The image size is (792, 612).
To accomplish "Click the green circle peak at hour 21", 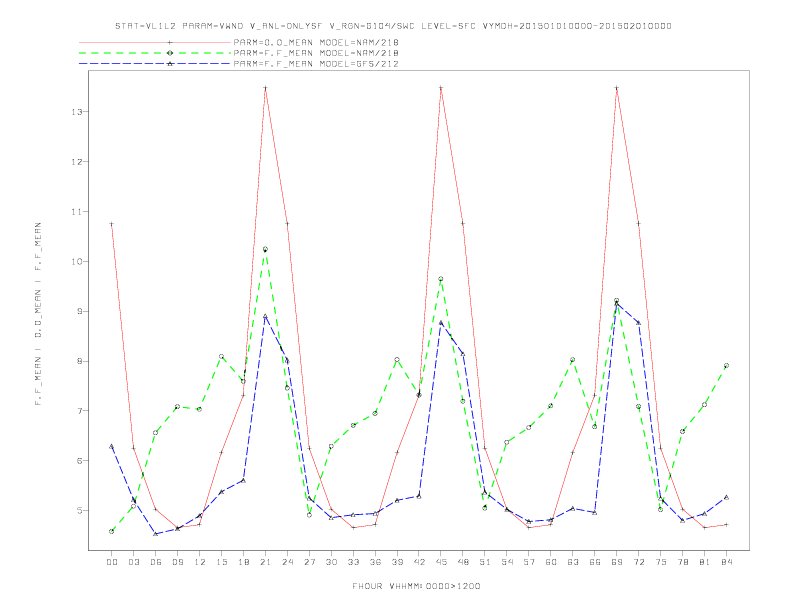I will 265,249.
